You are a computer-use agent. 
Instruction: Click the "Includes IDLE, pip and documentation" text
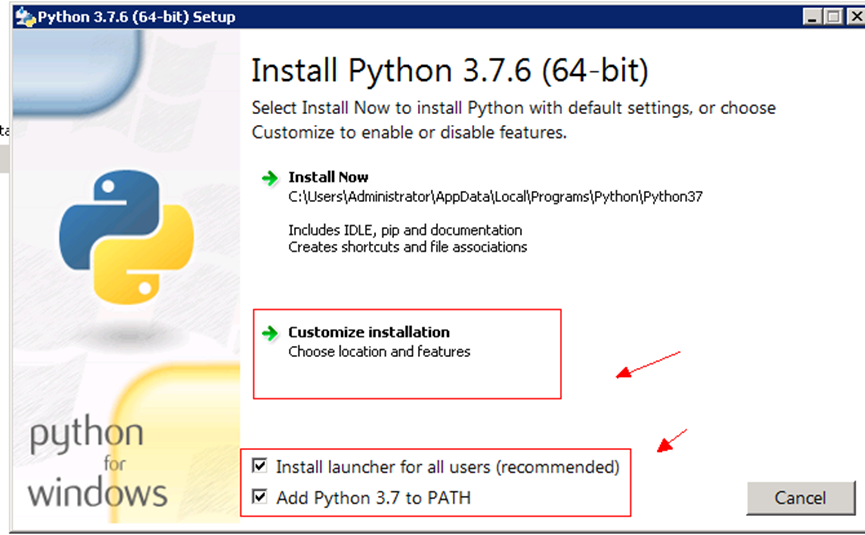pos(405,230)
